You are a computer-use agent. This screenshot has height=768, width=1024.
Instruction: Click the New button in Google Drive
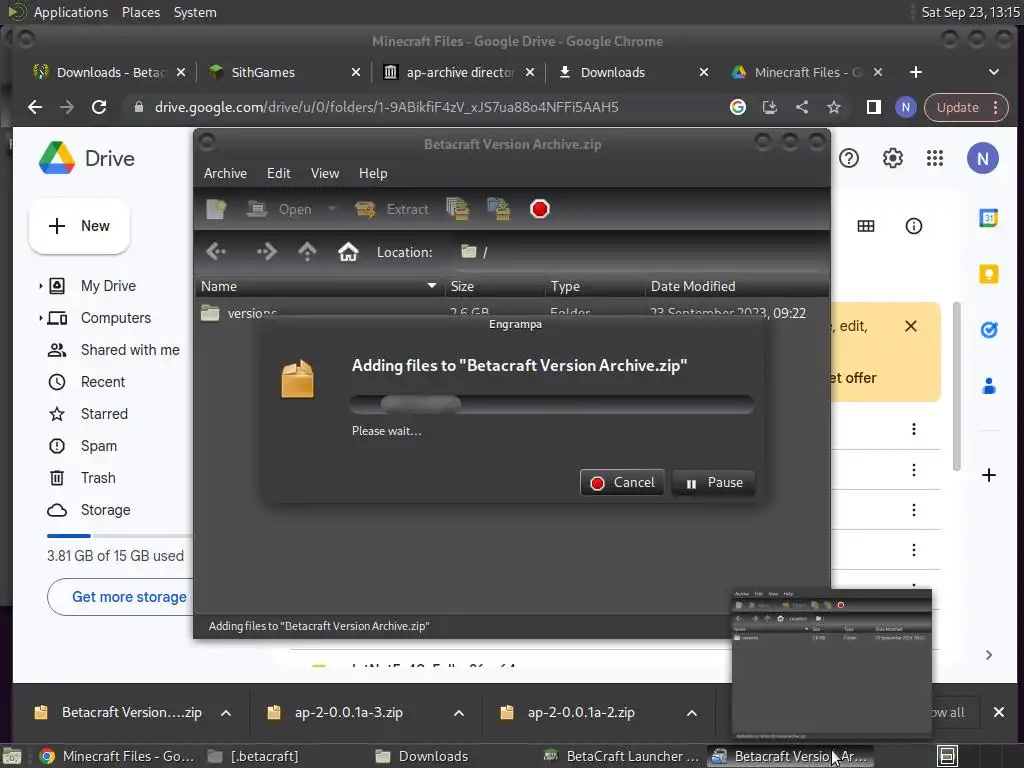(79, 226)
